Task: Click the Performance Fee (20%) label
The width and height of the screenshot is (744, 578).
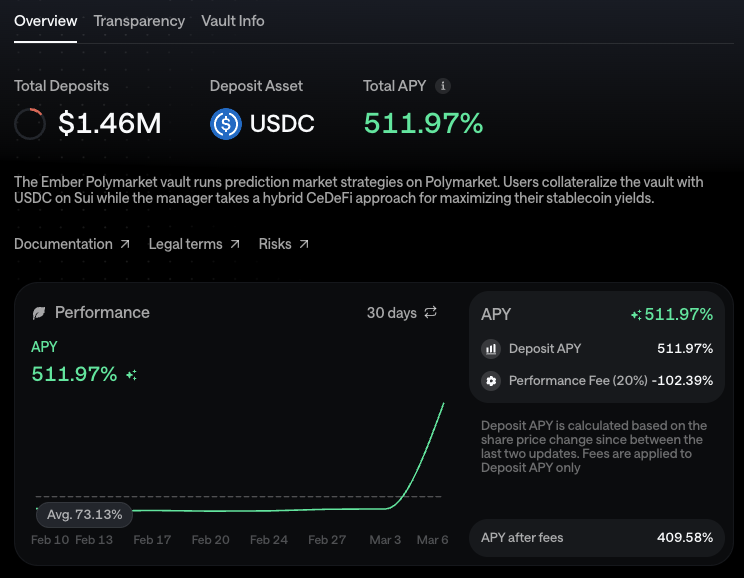Action: coord(578,381)
